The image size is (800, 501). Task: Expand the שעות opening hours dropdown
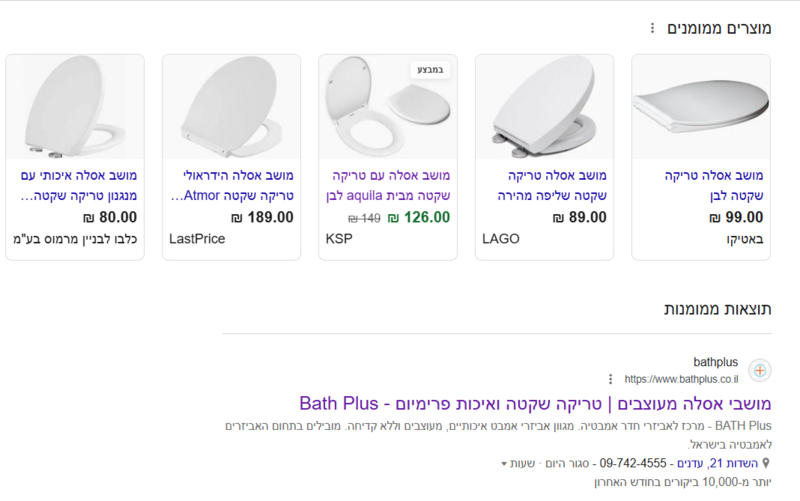pyautogui.click(x=518, y=463)
